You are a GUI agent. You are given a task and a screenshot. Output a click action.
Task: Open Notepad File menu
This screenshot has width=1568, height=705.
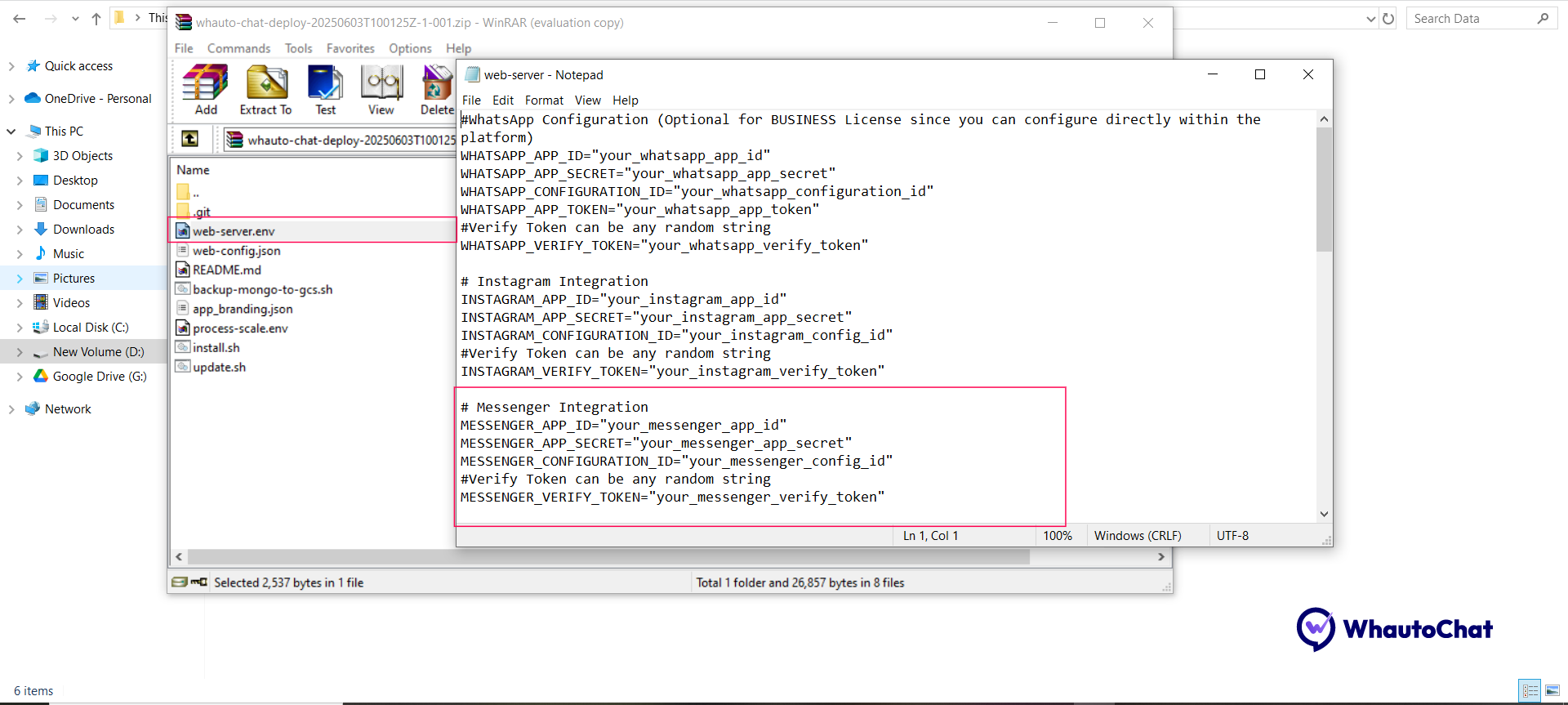click(471, 100)
